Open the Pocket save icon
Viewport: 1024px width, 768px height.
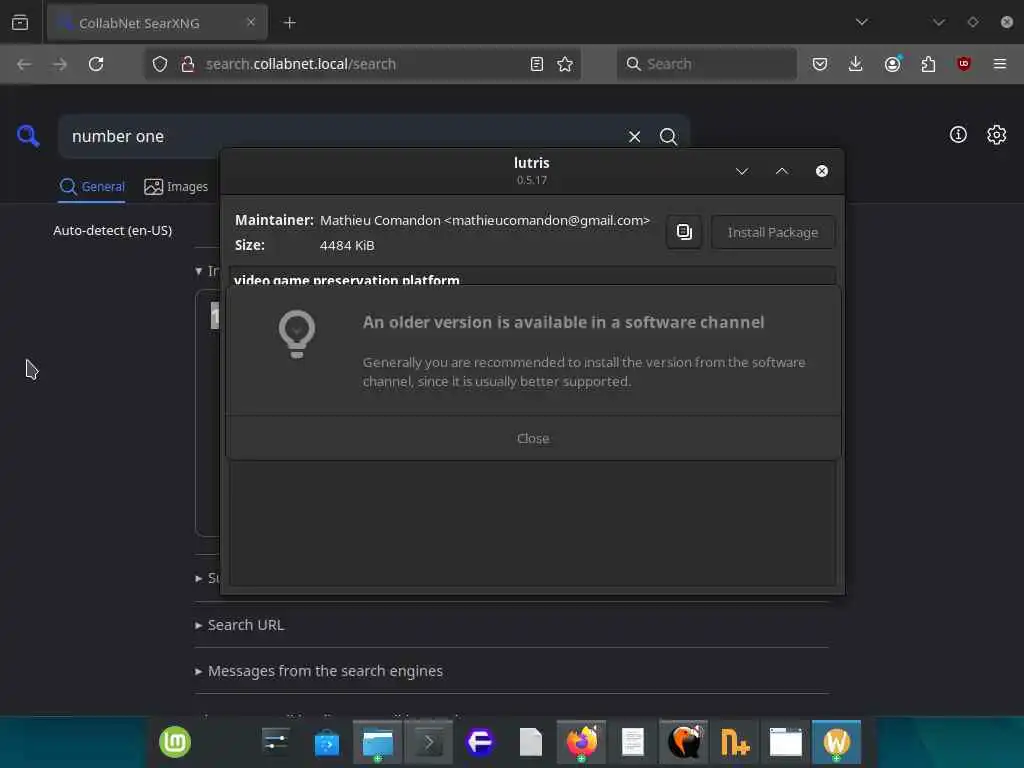(820, 64)
